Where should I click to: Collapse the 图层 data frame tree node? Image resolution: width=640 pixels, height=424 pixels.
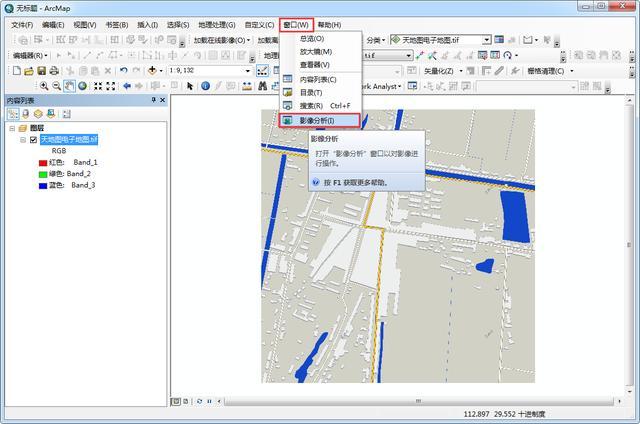pyautogui.click(x=12, y=129)
